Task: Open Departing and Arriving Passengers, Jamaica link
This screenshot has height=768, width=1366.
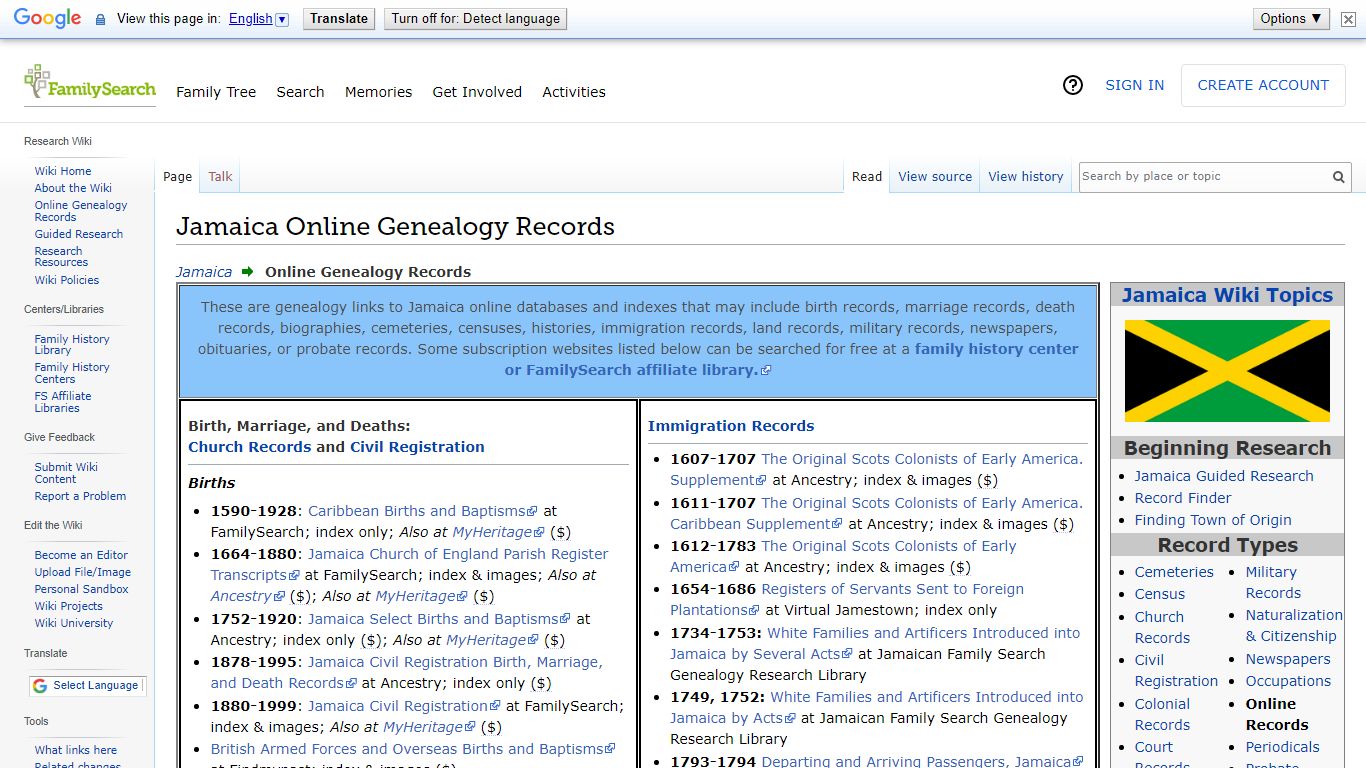Action: click(922, 762)
